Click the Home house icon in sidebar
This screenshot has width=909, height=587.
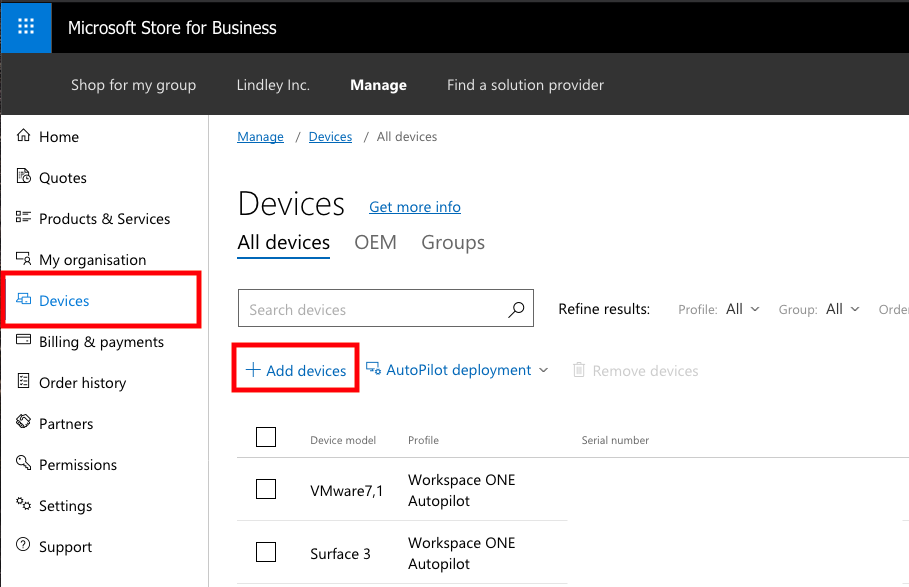coord(23,136)
